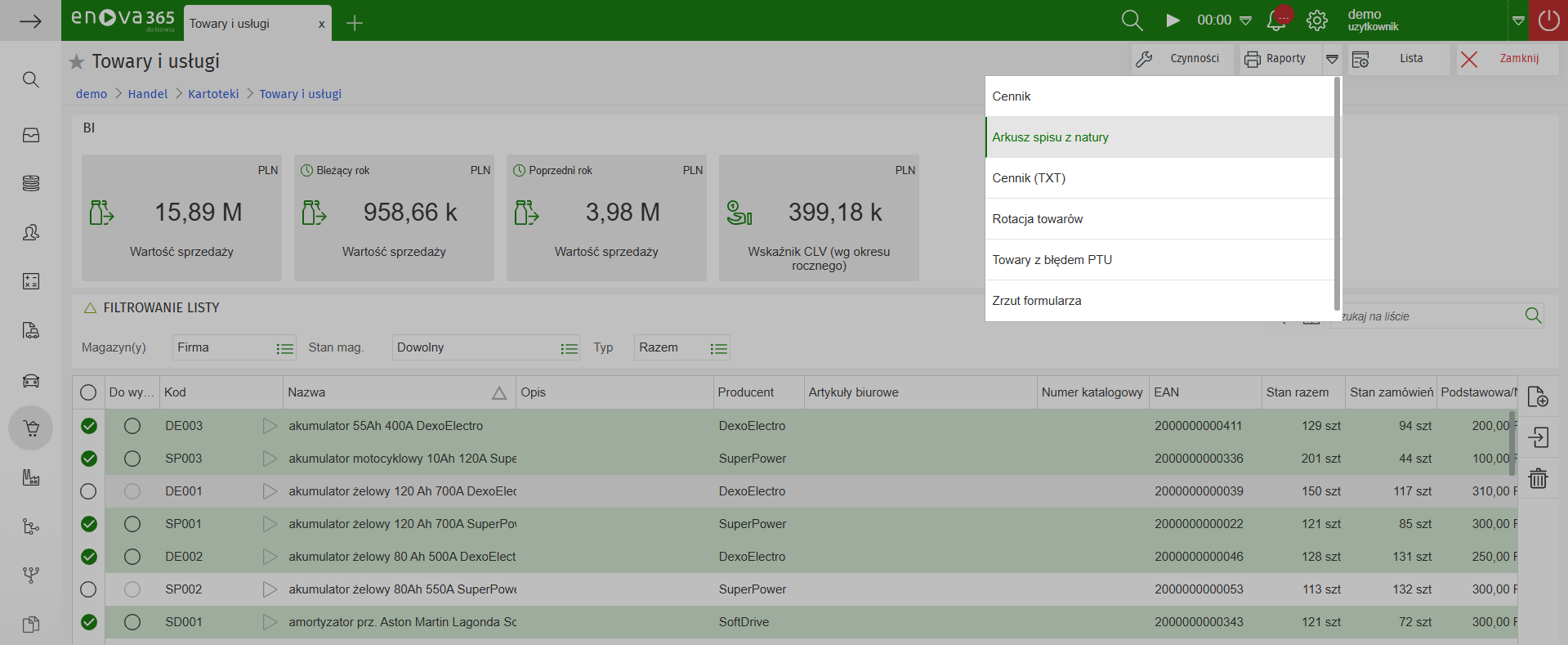Toggle the select-all checkbox in table header
Screen dimensions: 1568x645
tap(88, 392)
